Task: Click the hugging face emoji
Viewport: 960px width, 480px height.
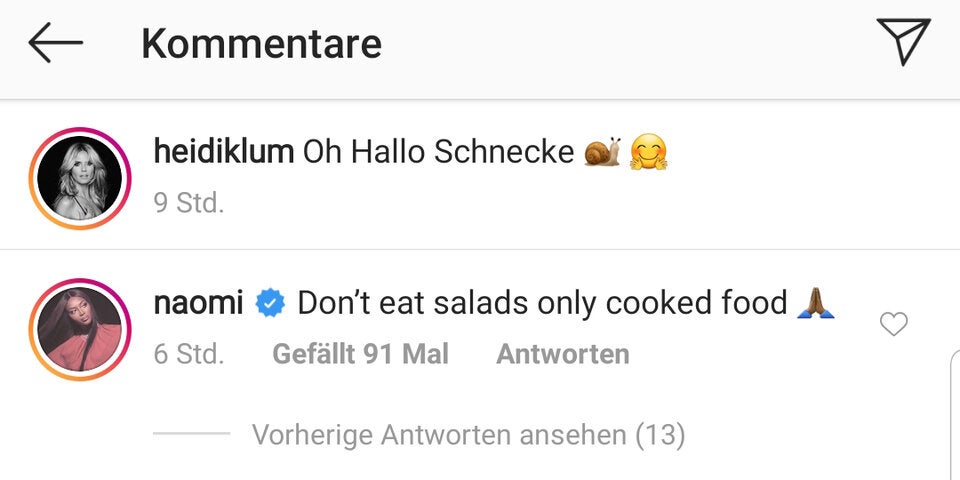Action: (649, 152)
